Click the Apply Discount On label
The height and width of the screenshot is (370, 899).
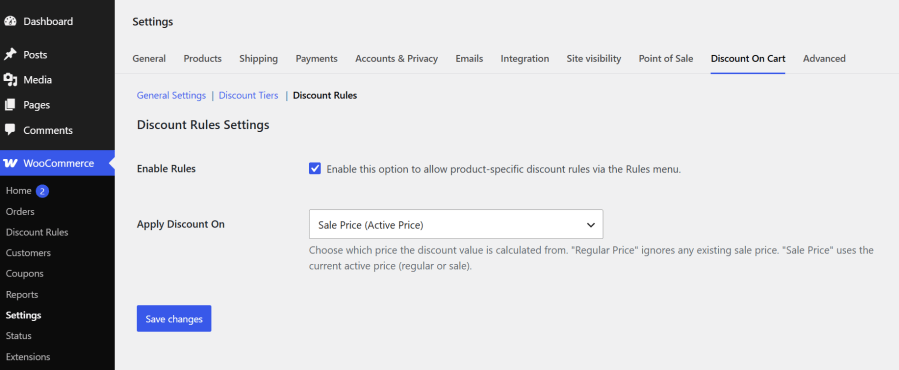coord(181,224)
